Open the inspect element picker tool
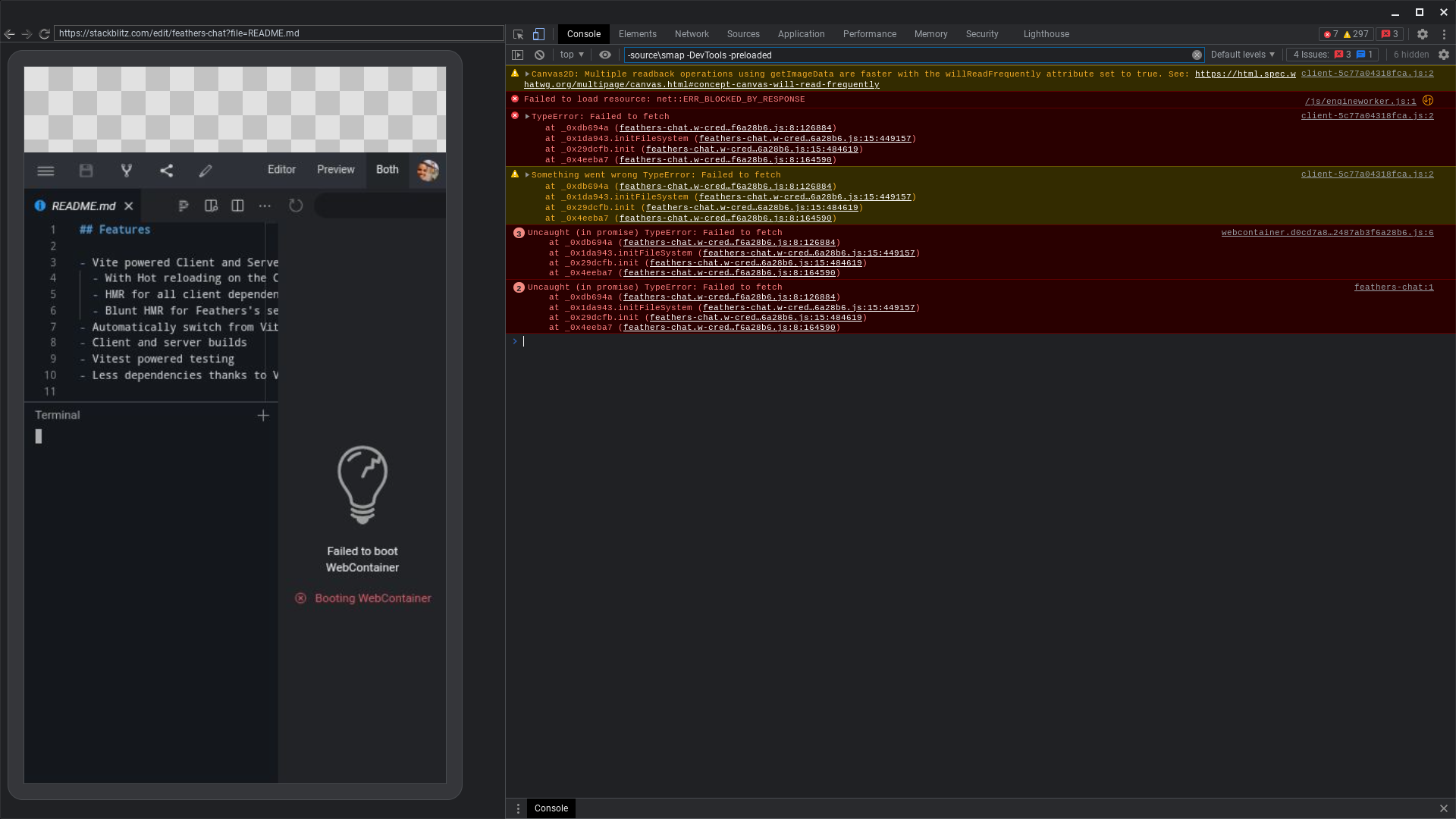Viewport: 1456px width, 819px height. [x=518, y=34]
